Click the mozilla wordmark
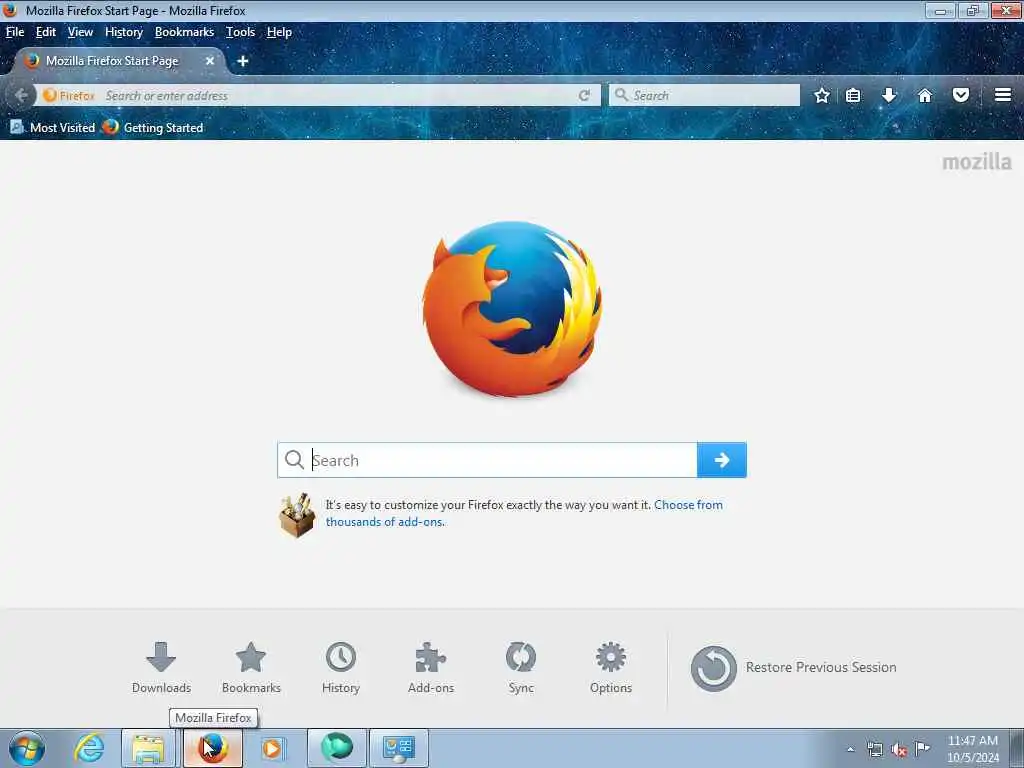 tap(977, 162)
